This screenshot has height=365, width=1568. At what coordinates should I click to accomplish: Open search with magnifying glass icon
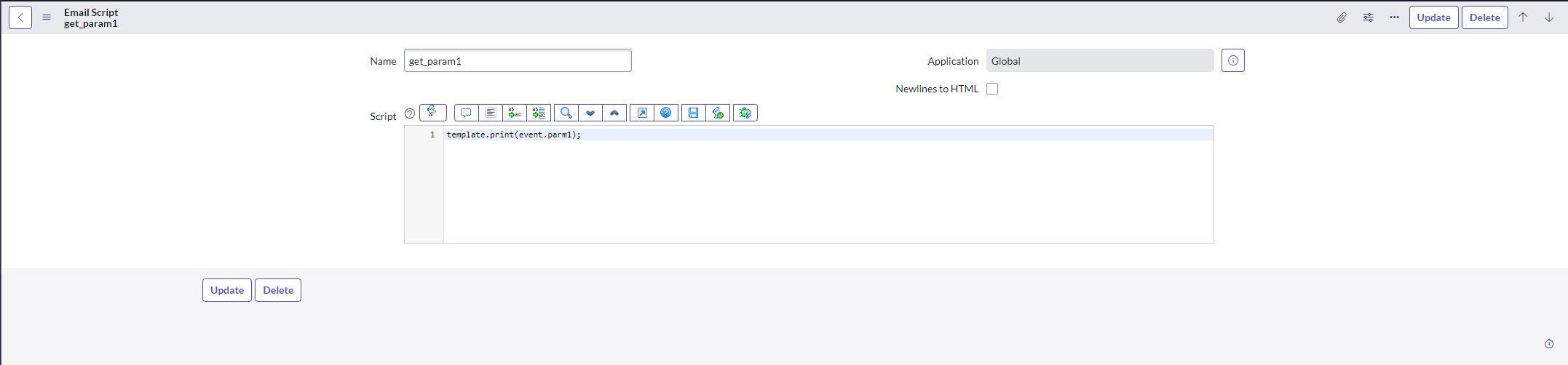566,113
